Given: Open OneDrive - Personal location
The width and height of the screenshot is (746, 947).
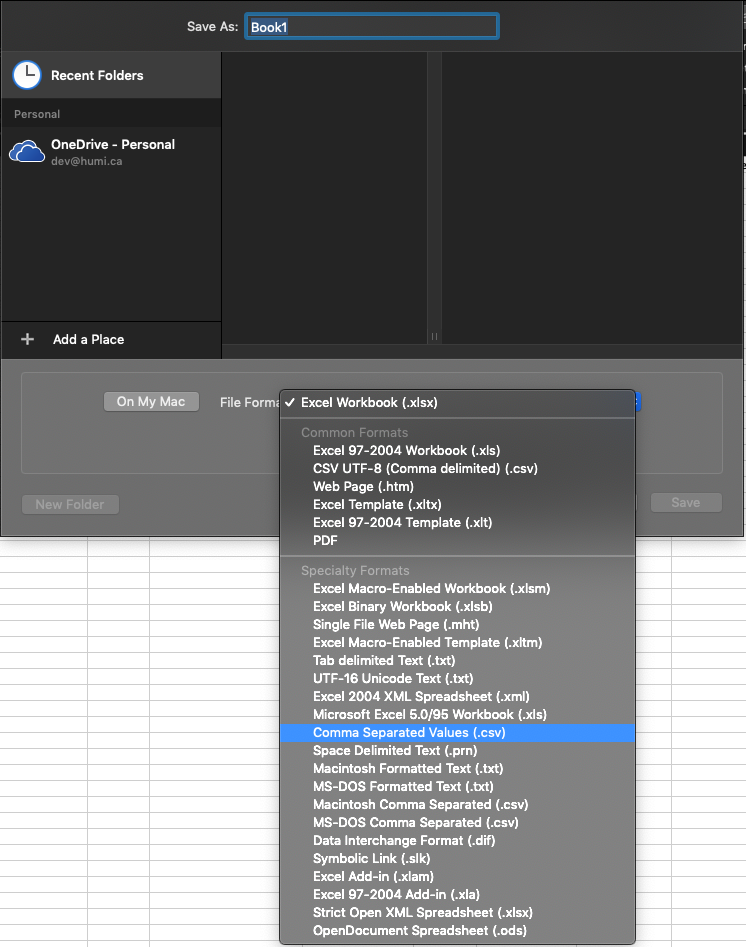Looking at the screenshot, I should (111, 152).
